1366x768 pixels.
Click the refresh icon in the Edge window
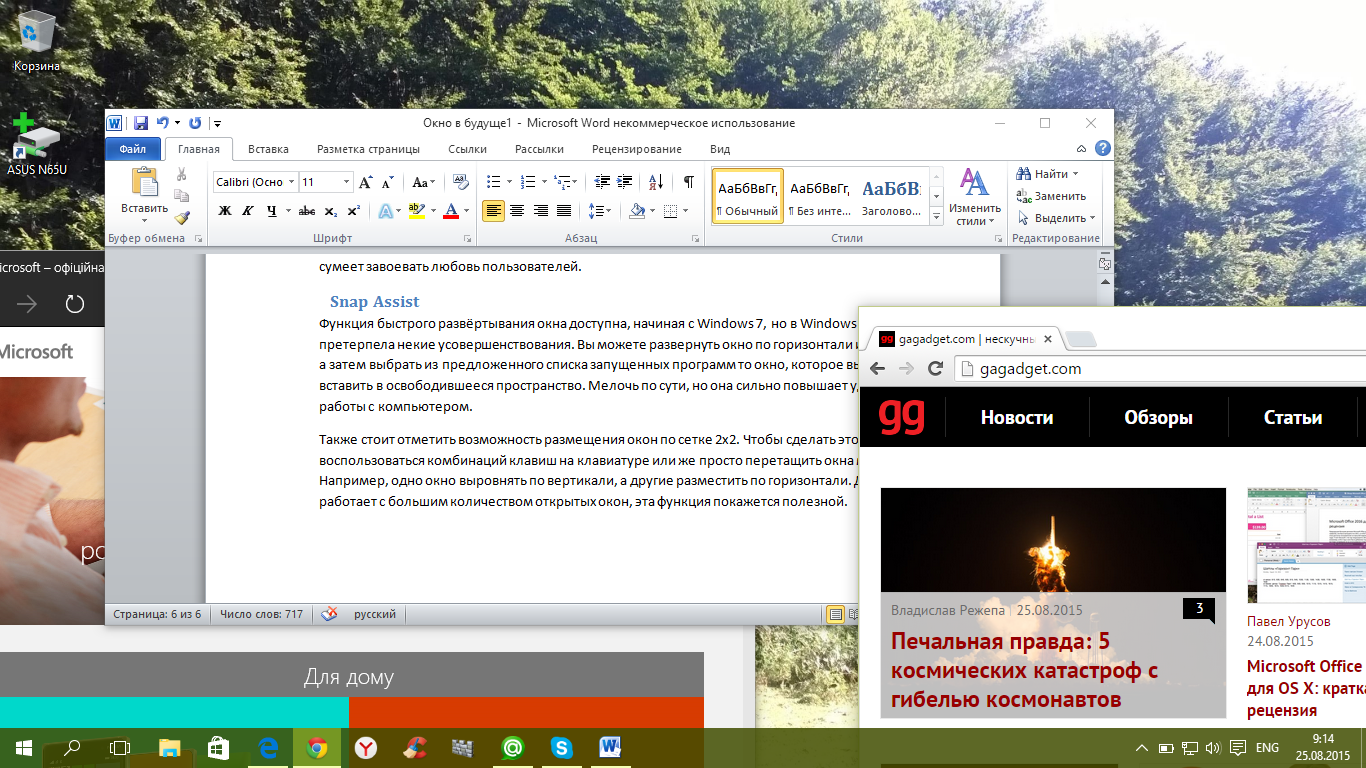(x=74, y=303)
